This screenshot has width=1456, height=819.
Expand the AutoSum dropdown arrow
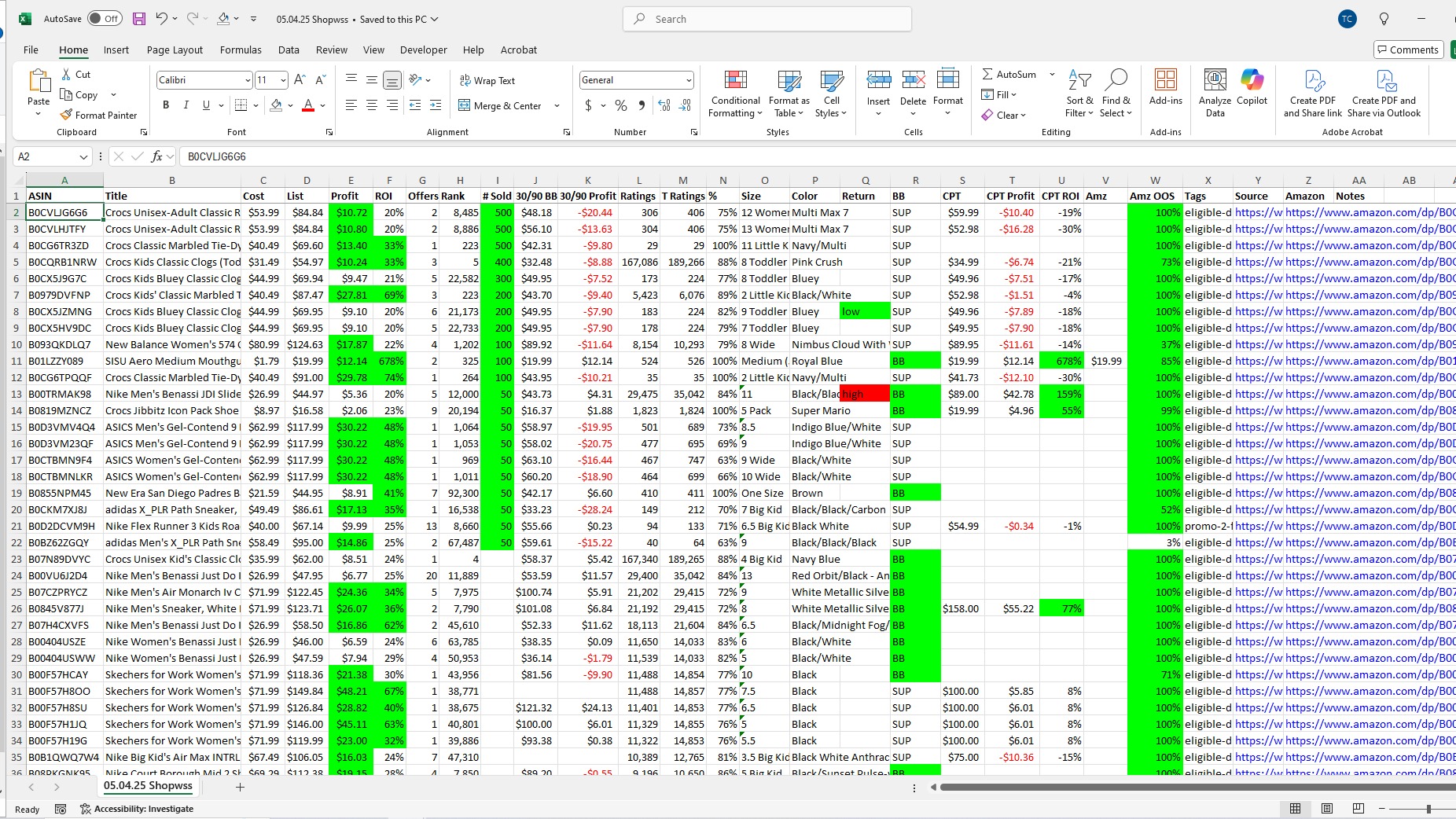point(1052,74)
